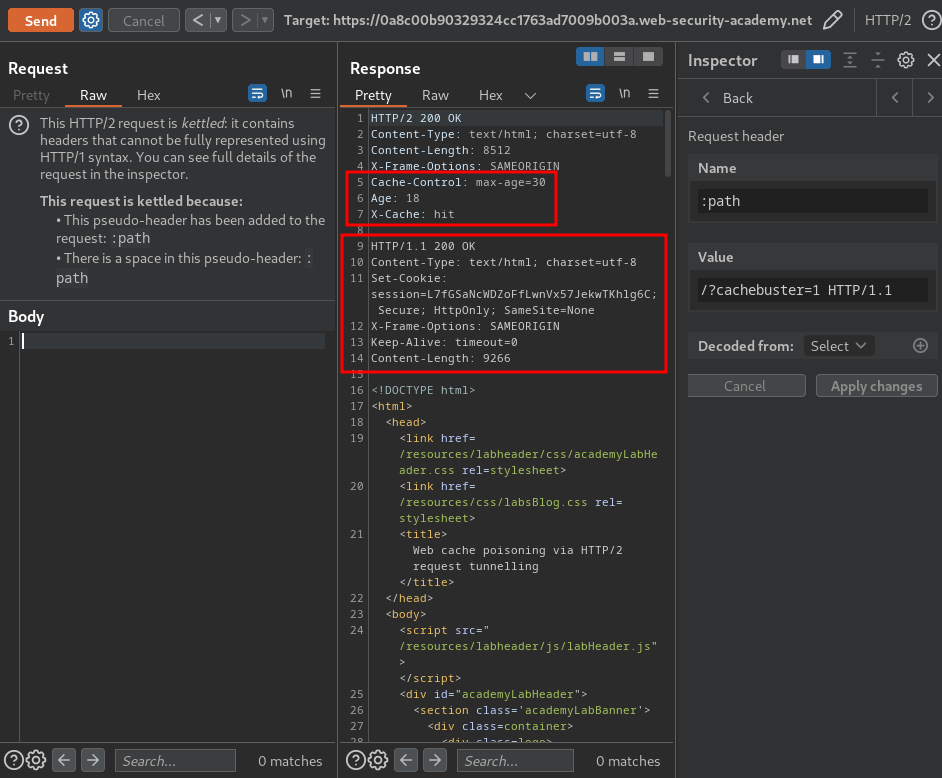Image resolution: width=942 pixels, height=778 pixels.
Task: Select the Response Hex tab
Action: point(490,95)
